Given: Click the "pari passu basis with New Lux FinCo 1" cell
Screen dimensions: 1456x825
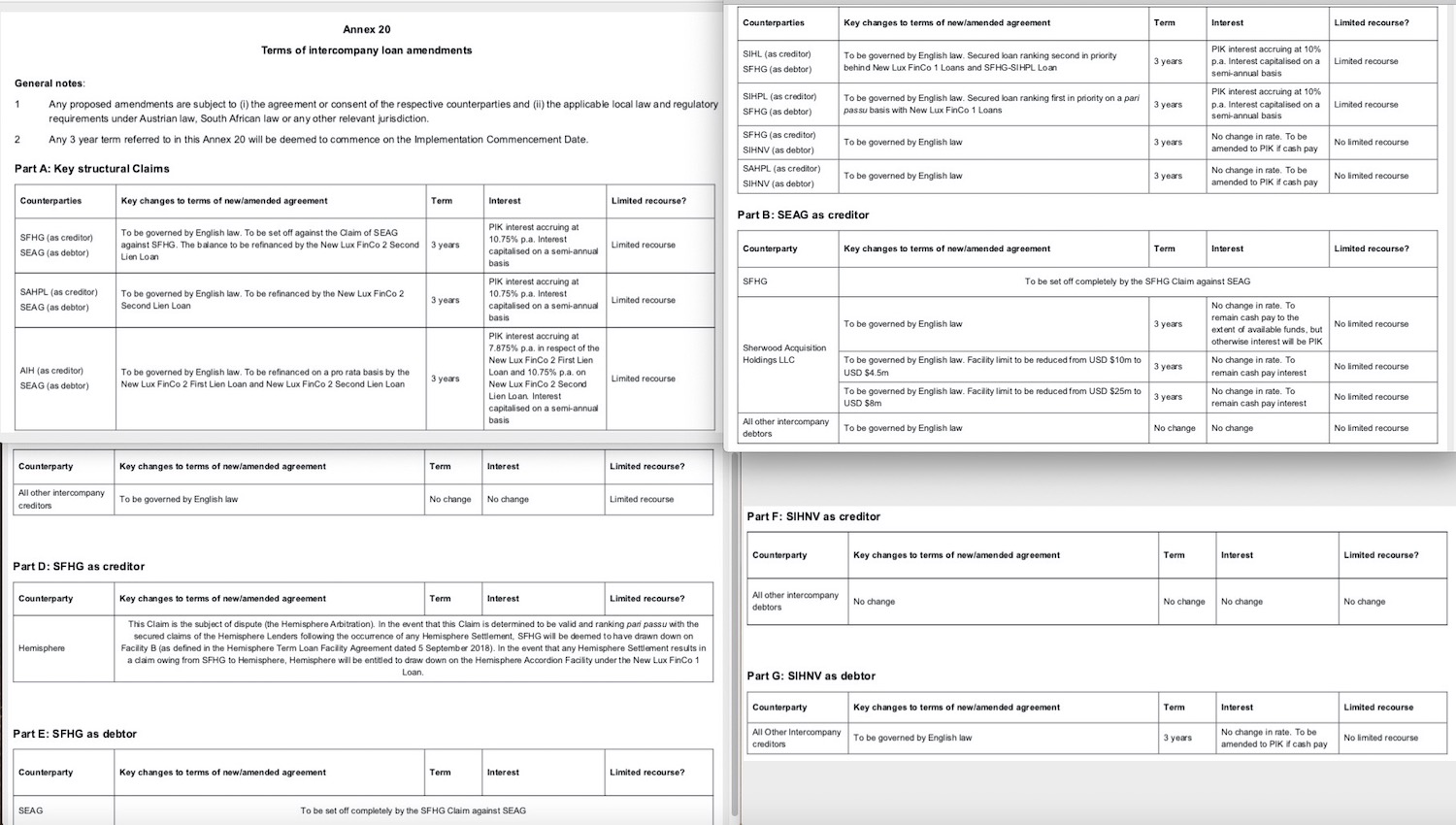Looking at the screenshot, I should 993,104.
